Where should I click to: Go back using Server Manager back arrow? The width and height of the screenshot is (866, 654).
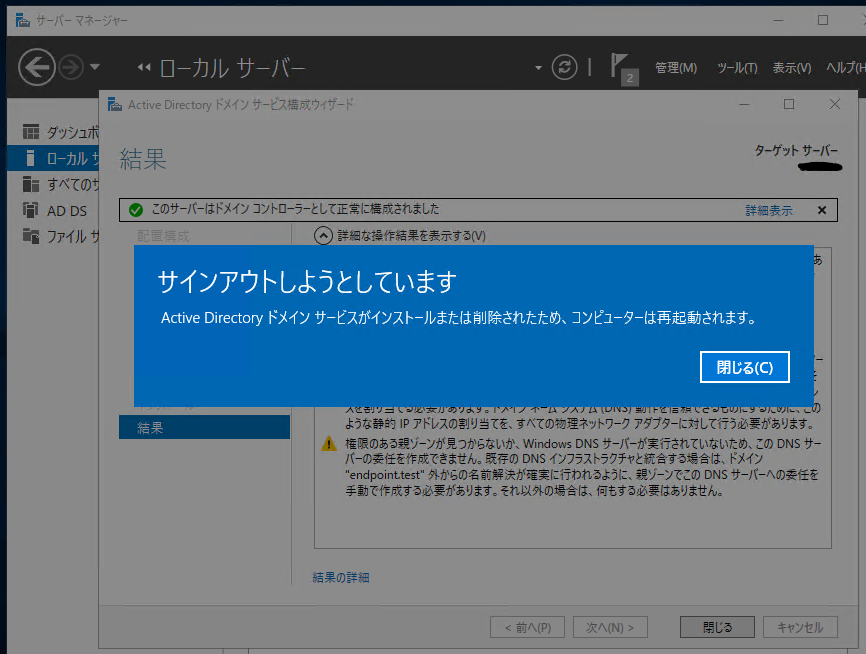37,67
